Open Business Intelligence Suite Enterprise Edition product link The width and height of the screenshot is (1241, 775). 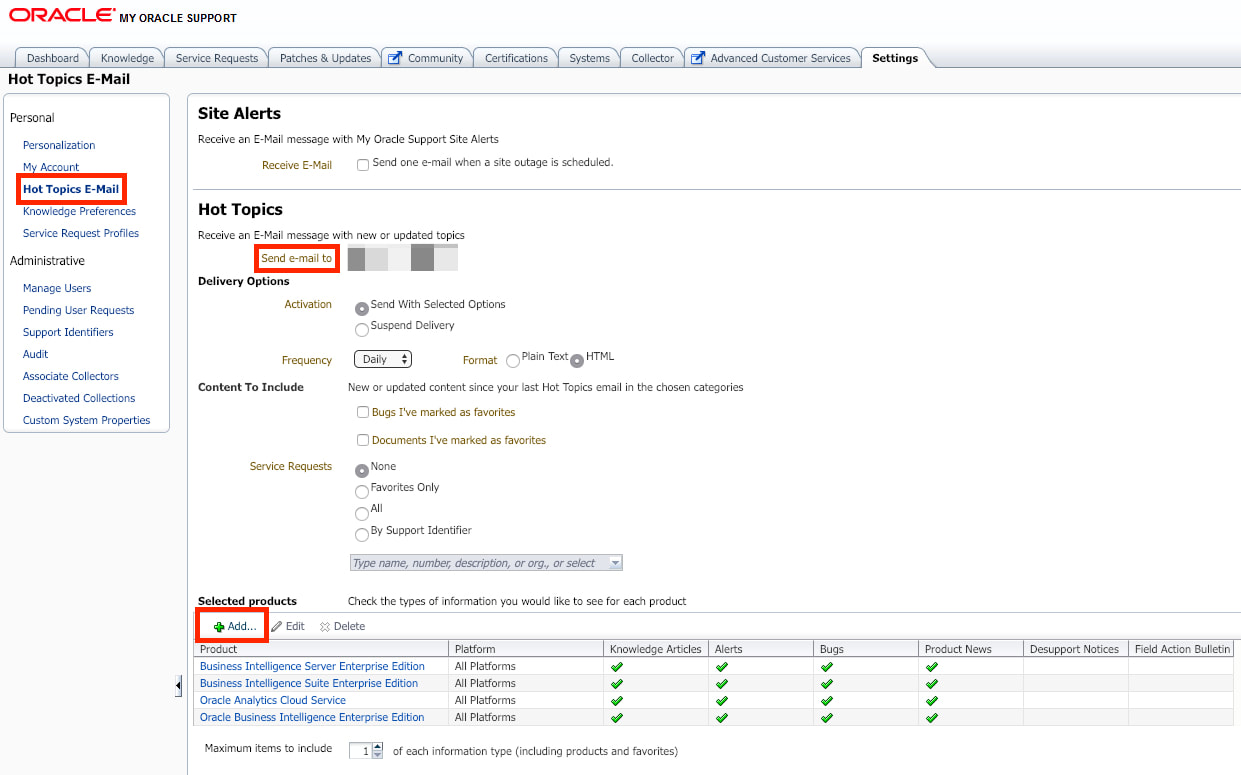[x=309, y=683]
